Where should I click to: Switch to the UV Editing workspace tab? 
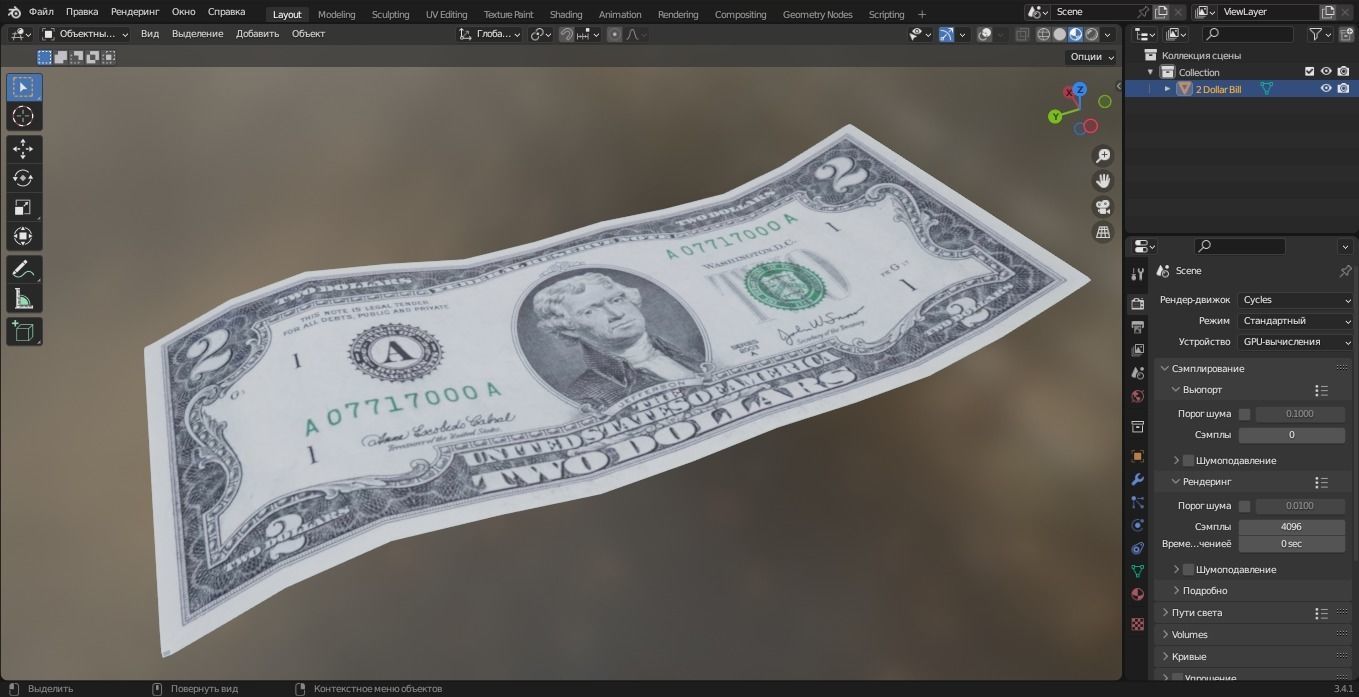446,14
